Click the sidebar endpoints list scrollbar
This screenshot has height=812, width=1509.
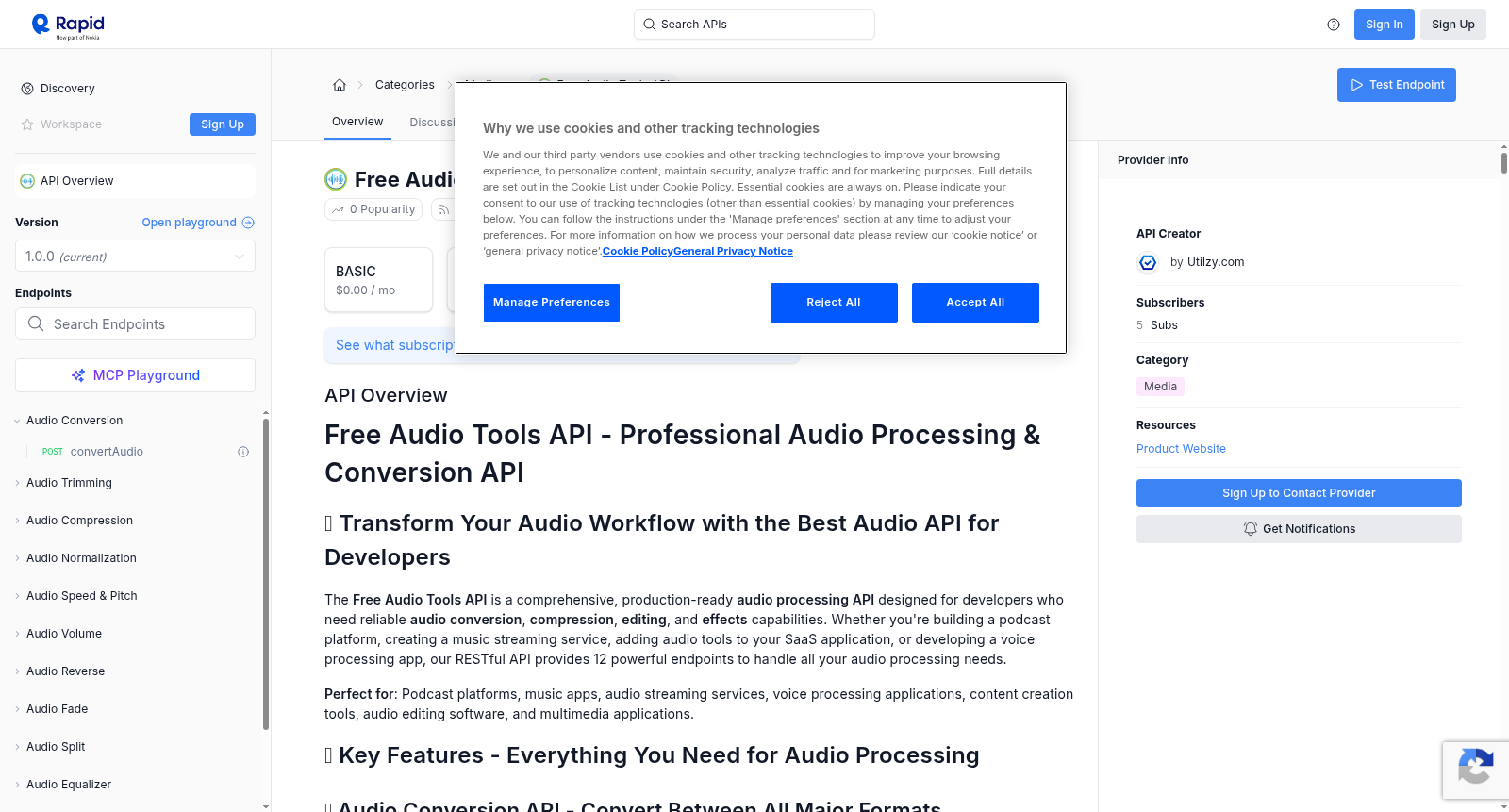tap(266, 575)
